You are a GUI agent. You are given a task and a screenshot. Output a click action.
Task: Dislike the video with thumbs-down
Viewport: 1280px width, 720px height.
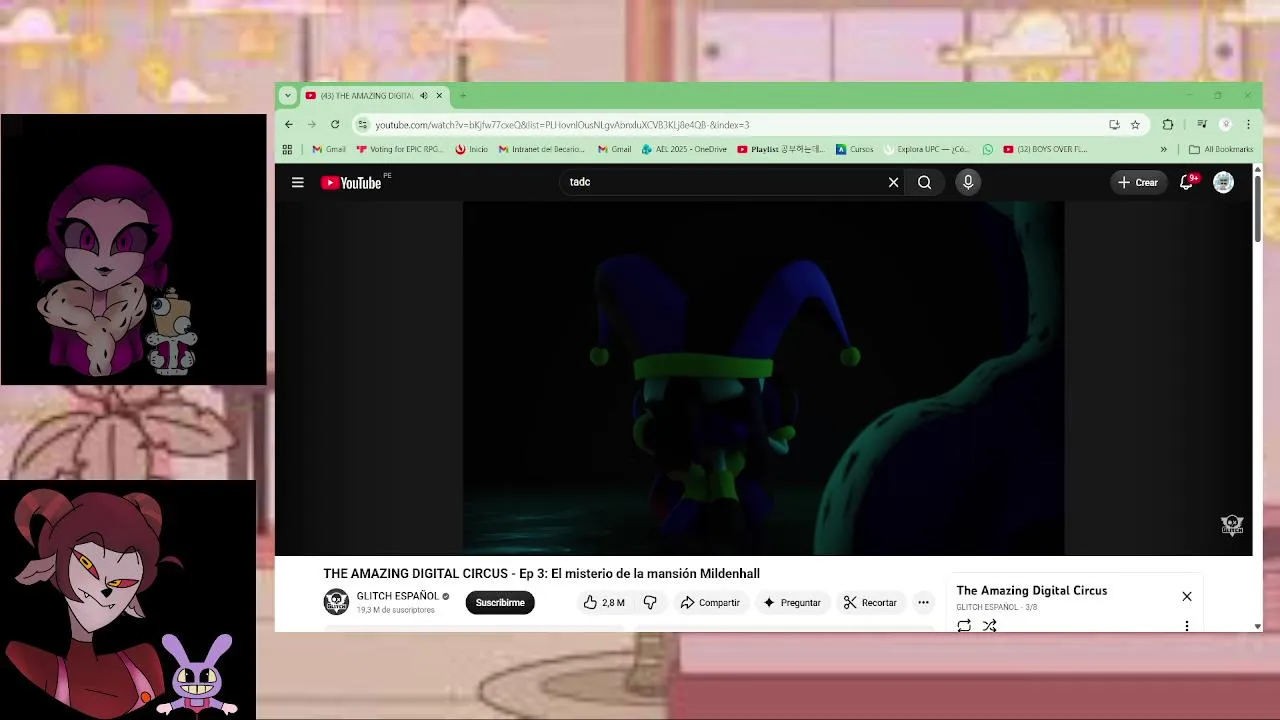(x=650, y=602)
